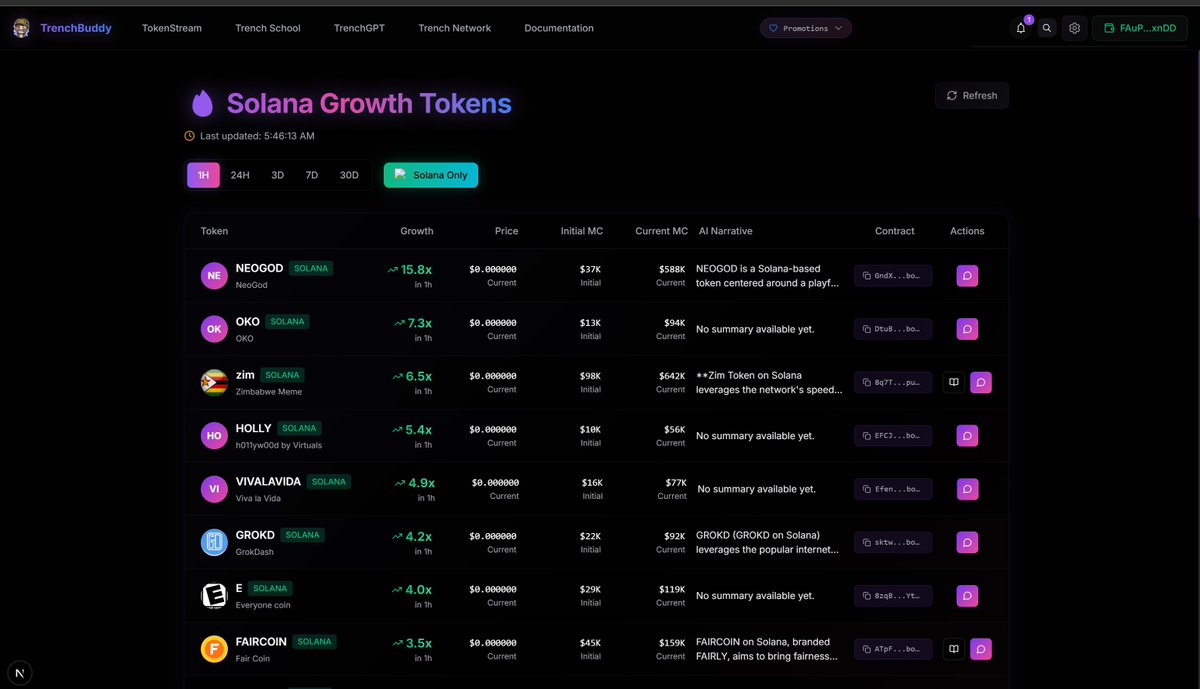Open the Trench School nav item

268,28
